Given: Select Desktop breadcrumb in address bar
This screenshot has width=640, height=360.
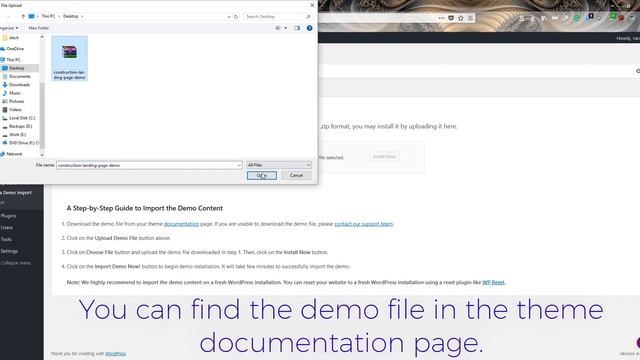Looking at the screenshot, I should pos(71,16).
